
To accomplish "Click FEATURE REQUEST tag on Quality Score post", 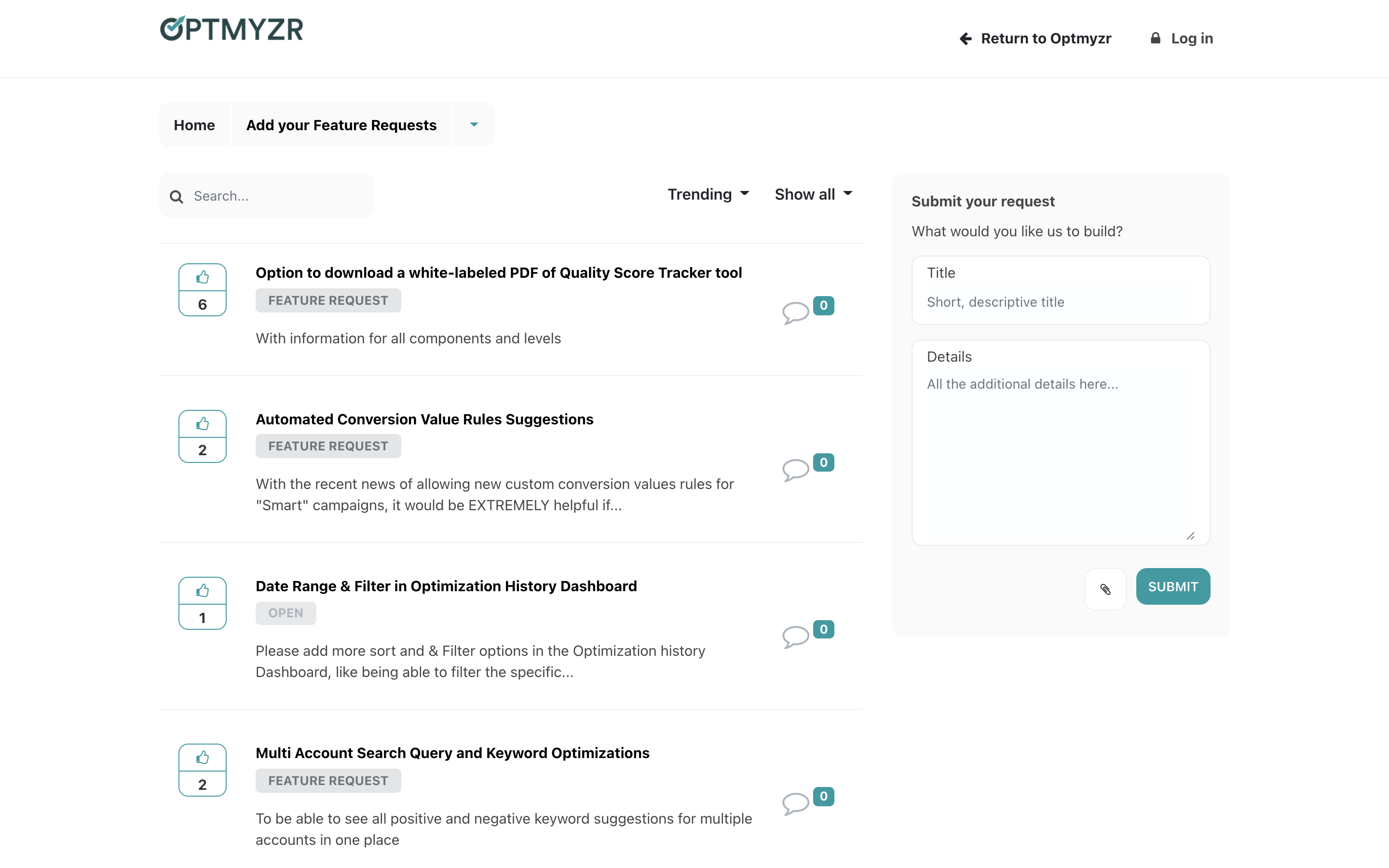I will [328, 300].
